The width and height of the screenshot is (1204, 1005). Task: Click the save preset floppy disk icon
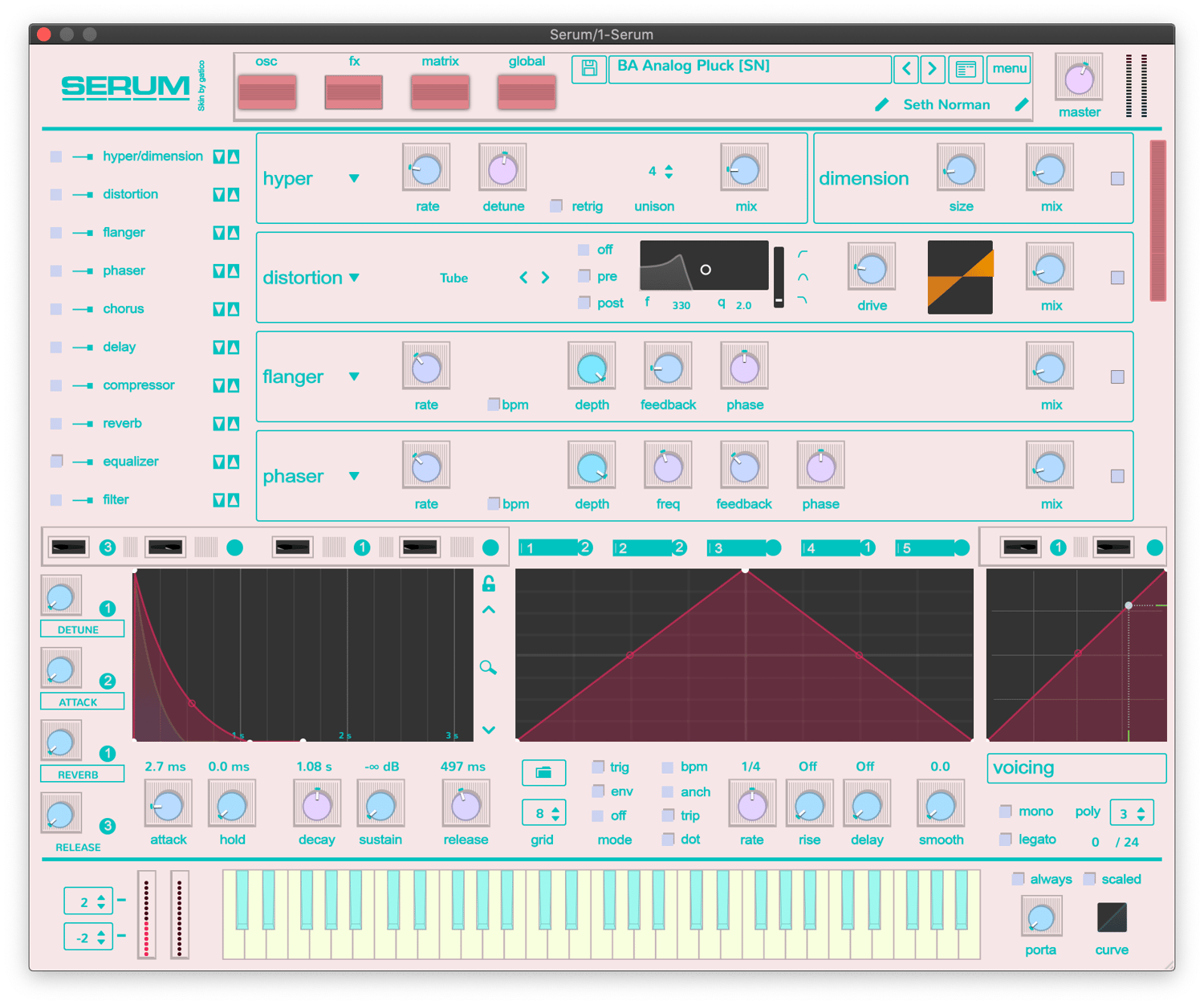(589, 69)
